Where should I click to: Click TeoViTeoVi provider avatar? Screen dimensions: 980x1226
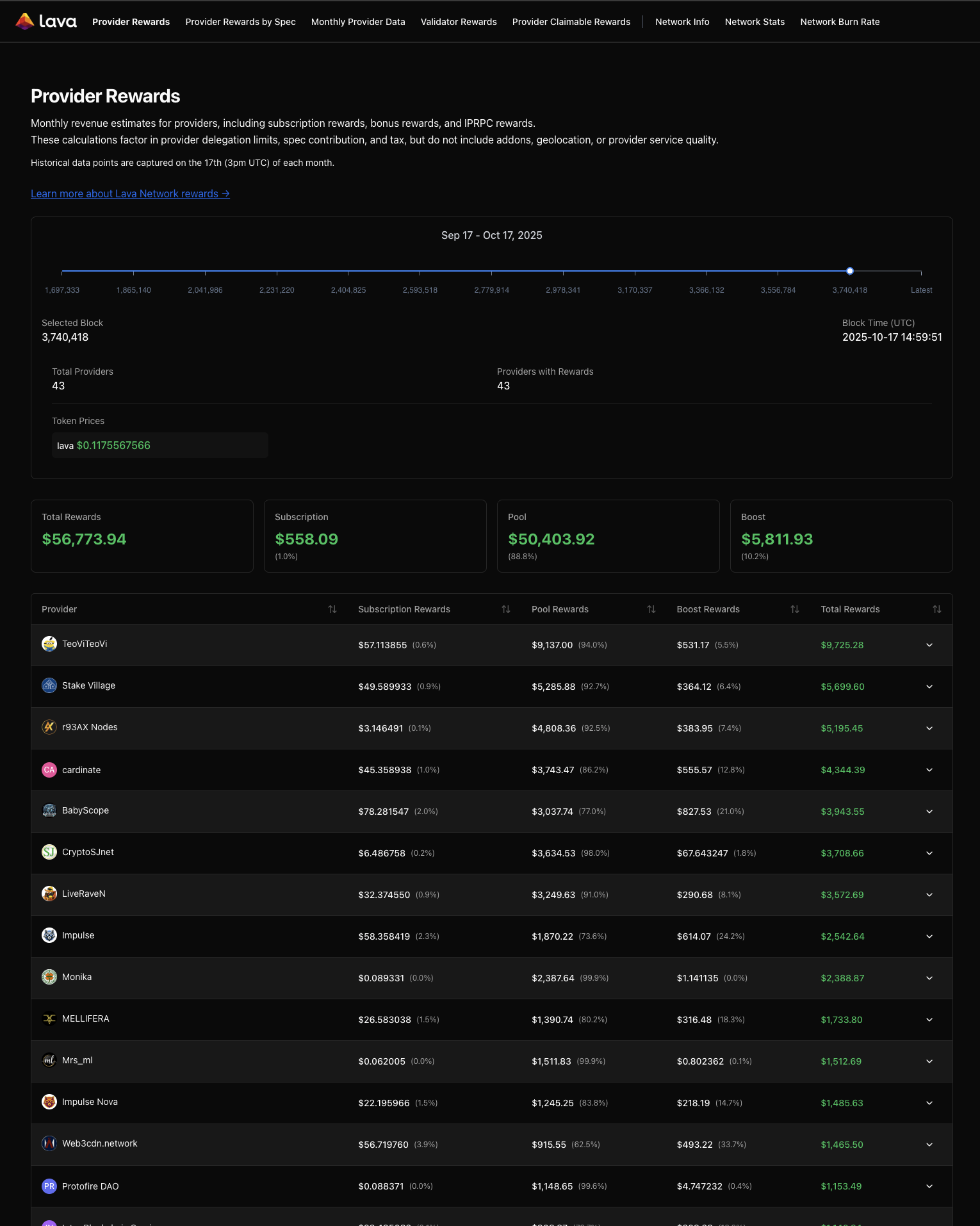49,644
